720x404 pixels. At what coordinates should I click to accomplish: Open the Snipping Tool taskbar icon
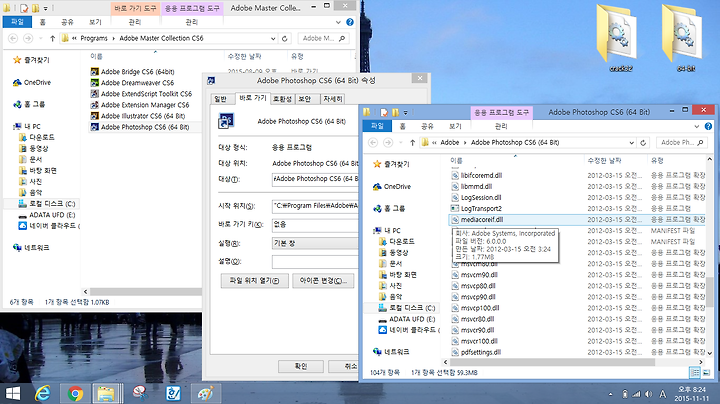(140, 393)
